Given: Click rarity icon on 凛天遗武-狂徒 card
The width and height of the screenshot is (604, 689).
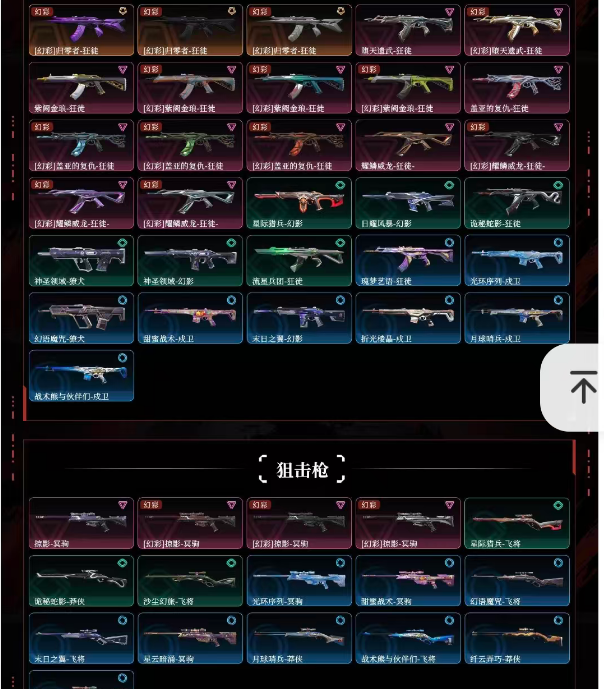Looking at the screenshot, I should (449, 12).
